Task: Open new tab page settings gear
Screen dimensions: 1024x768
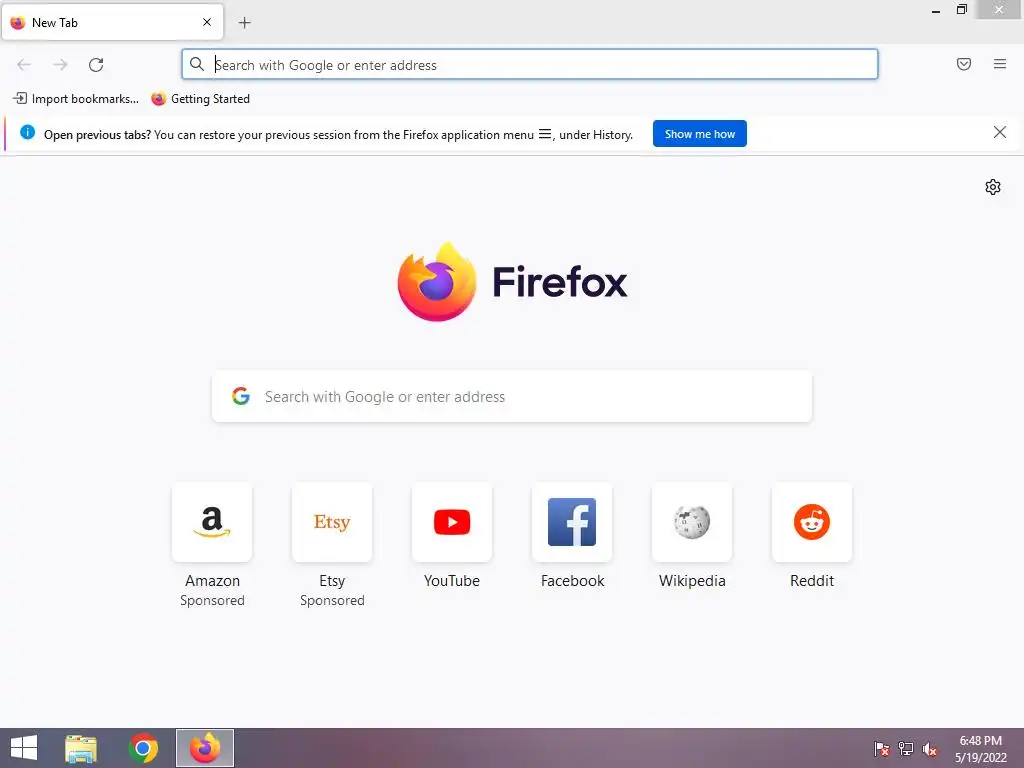Action: [x=993, y=187]
